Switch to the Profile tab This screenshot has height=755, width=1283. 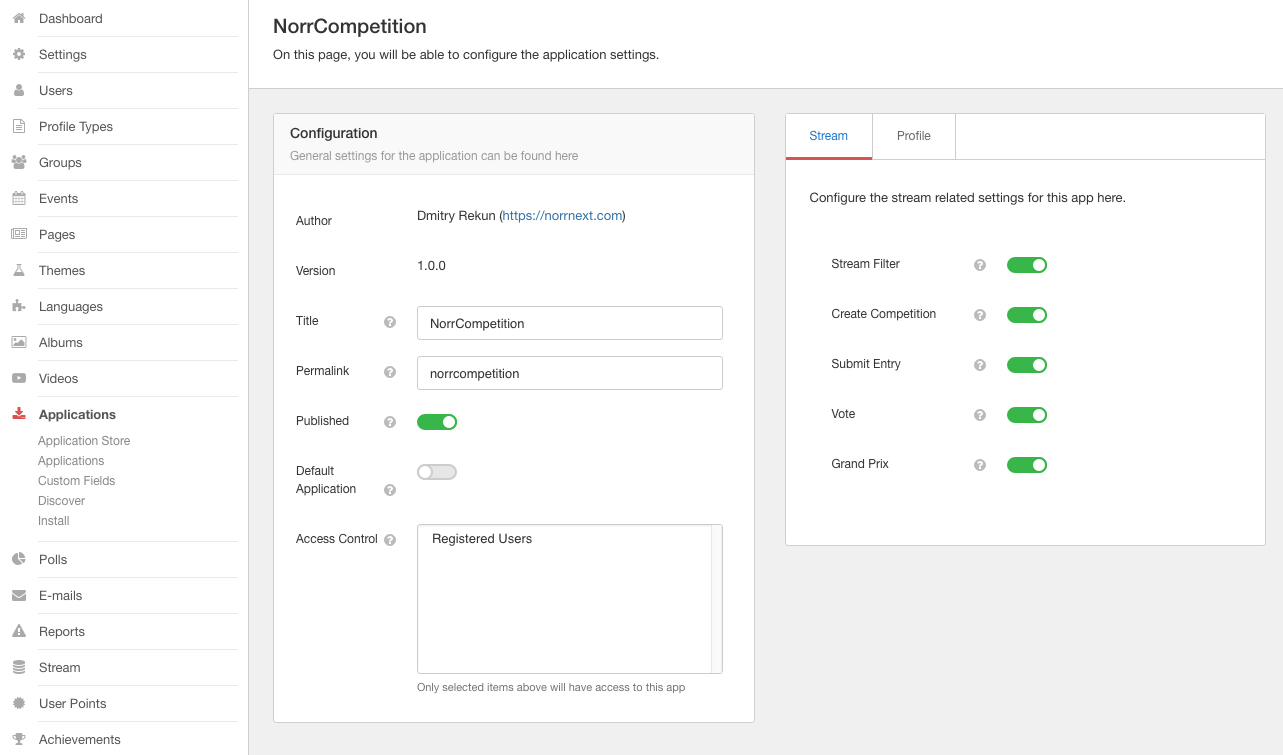(x=913, y=136)
